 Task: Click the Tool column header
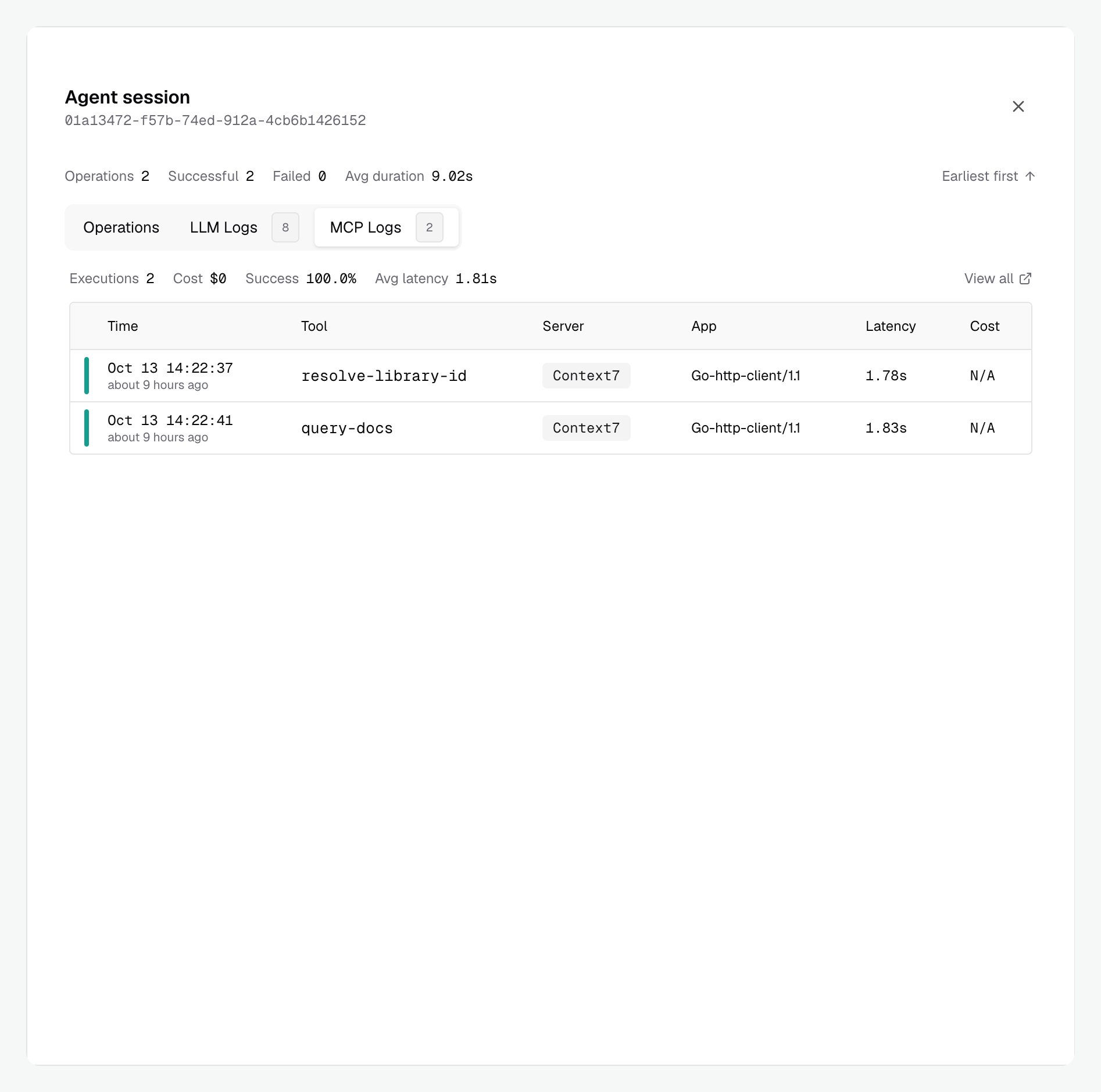point(314,326)
